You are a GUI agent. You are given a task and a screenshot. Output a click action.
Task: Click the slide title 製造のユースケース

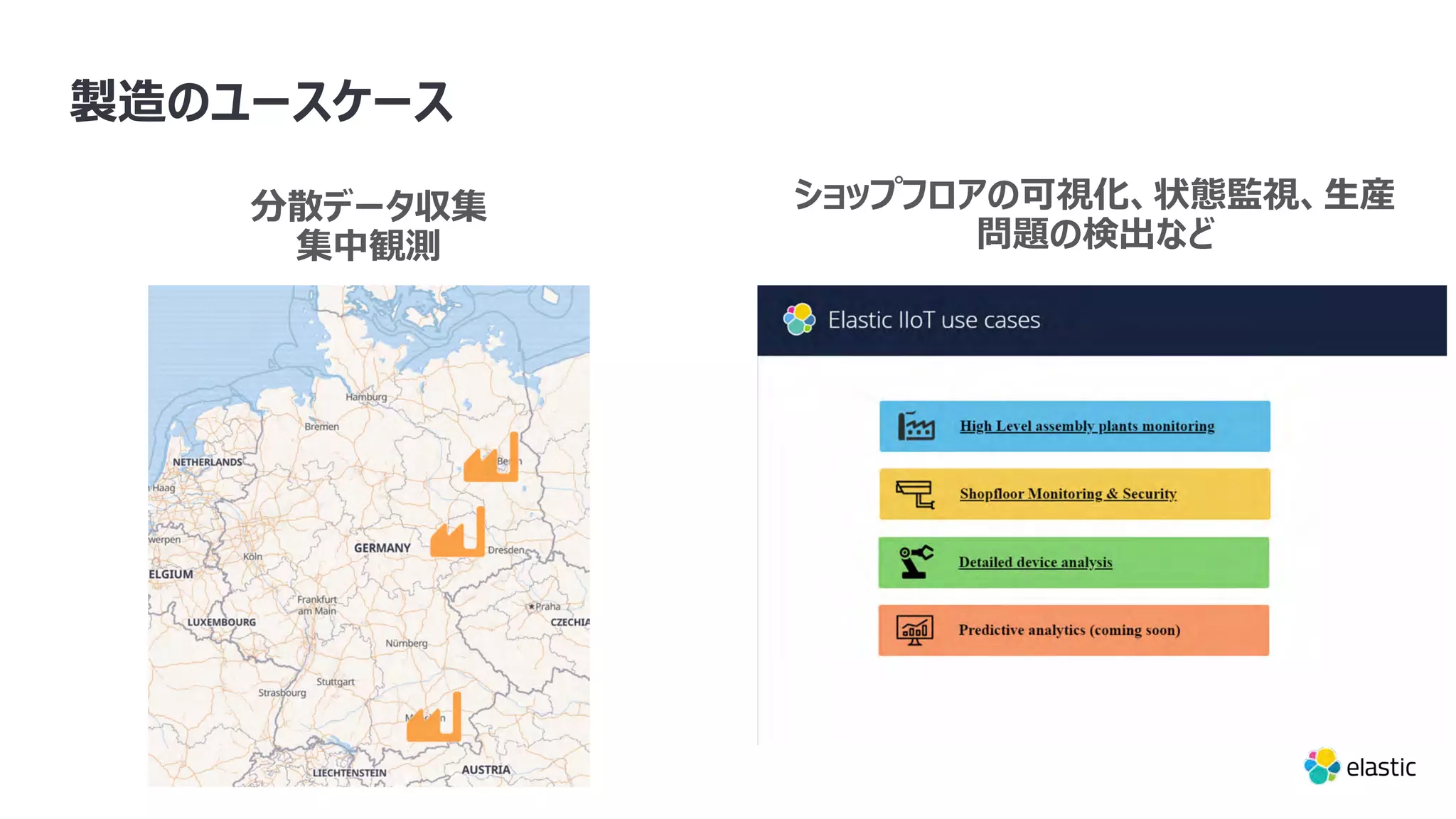(x=261, y=101)
